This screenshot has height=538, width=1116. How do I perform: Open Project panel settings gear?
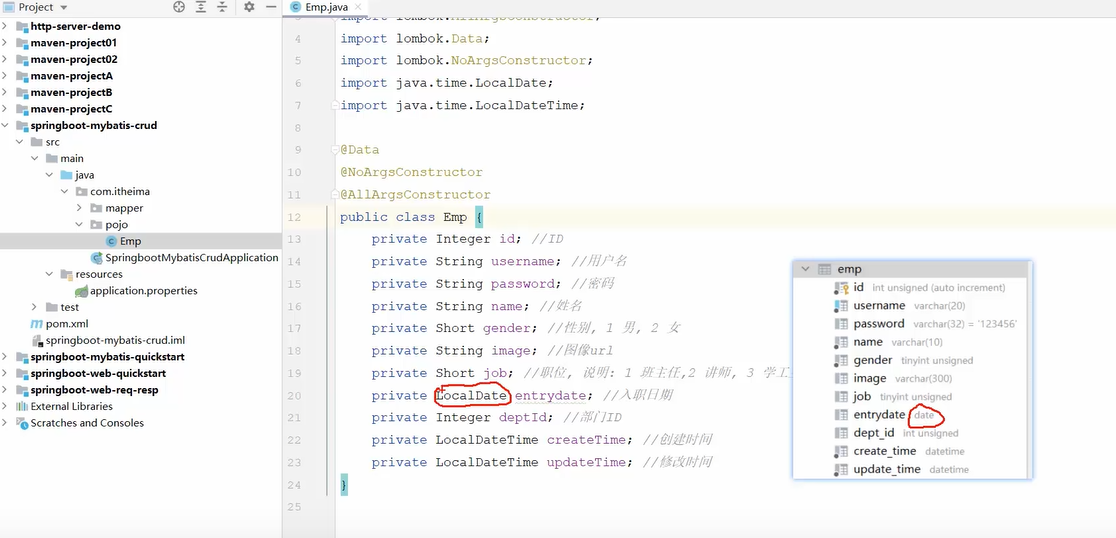pos(249,7)
